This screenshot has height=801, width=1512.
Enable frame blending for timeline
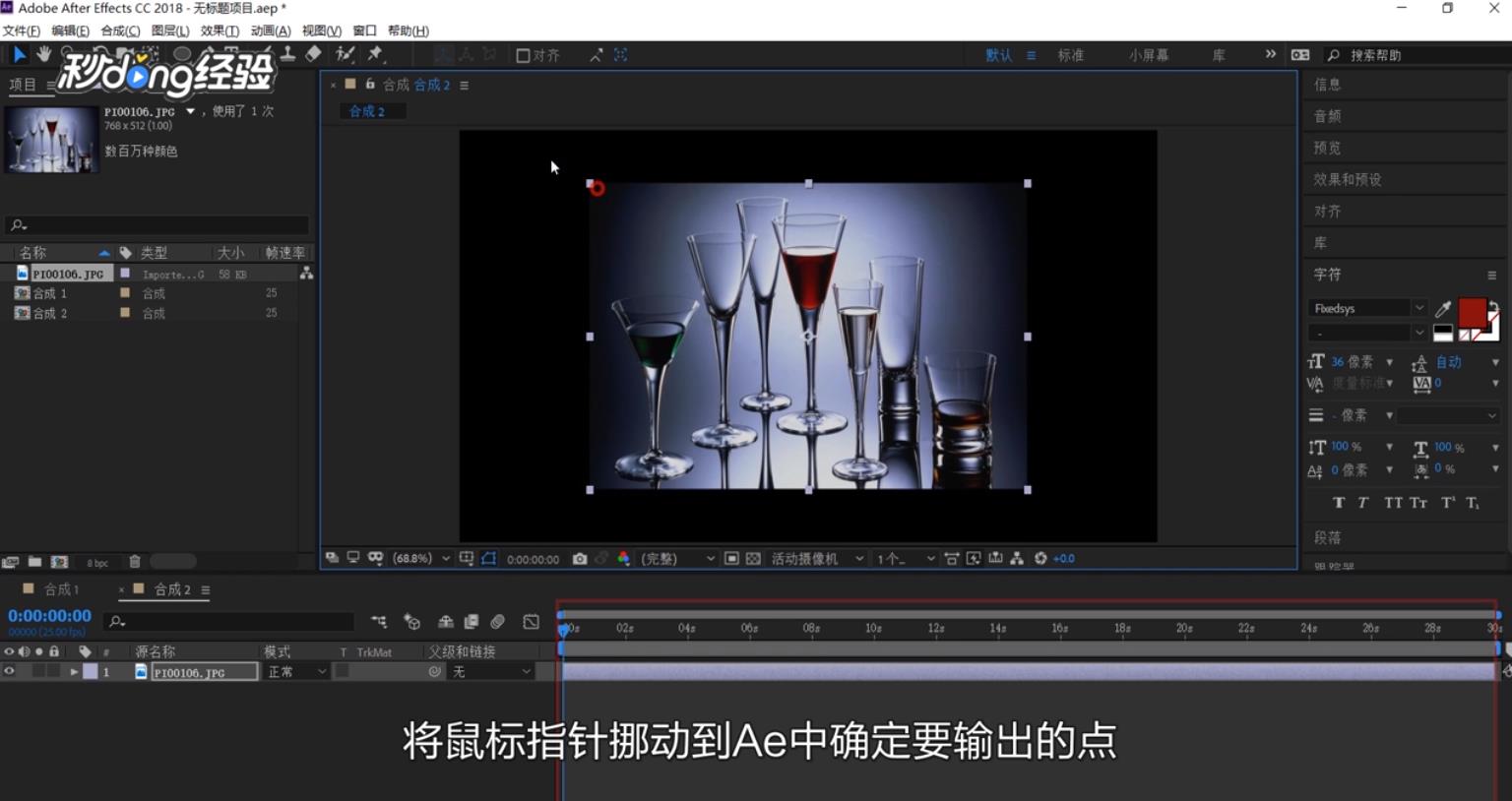472,622
